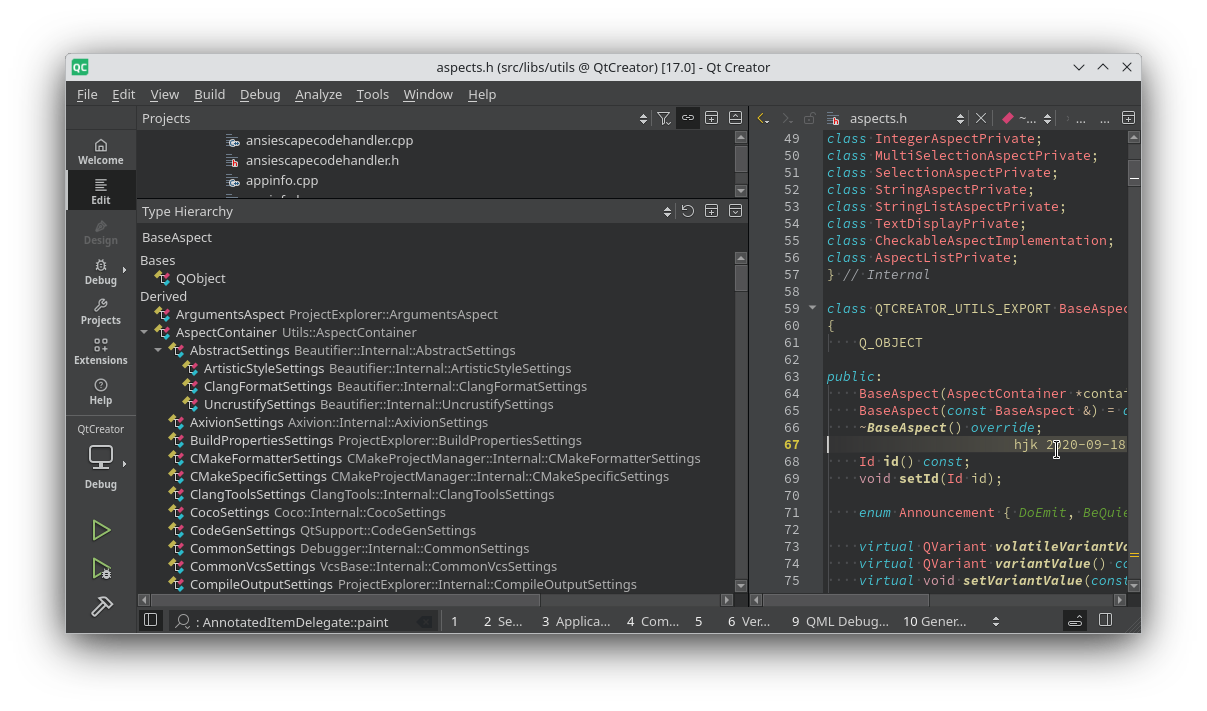Build the project with the hammer icon
Image resolution: width=1207 pixels, height=711 pixels.
coord(101,607)
